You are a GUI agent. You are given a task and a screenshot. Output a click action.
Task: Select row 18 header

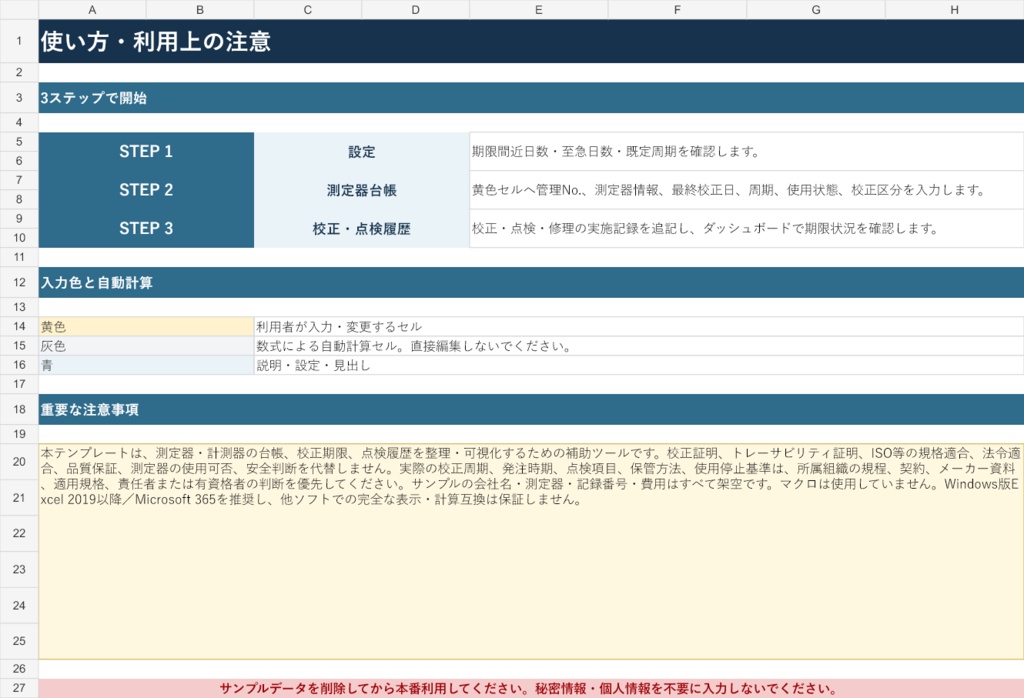tap(19, 409)
